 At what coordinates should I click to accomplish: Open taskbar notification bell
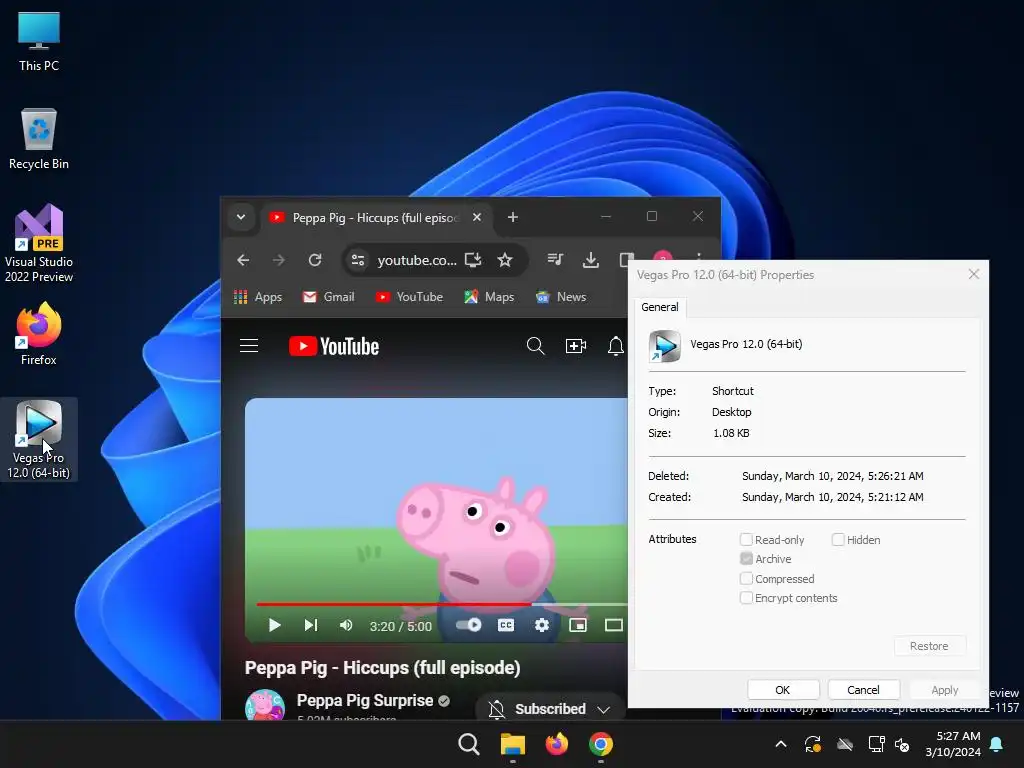[x=997, y=744]
